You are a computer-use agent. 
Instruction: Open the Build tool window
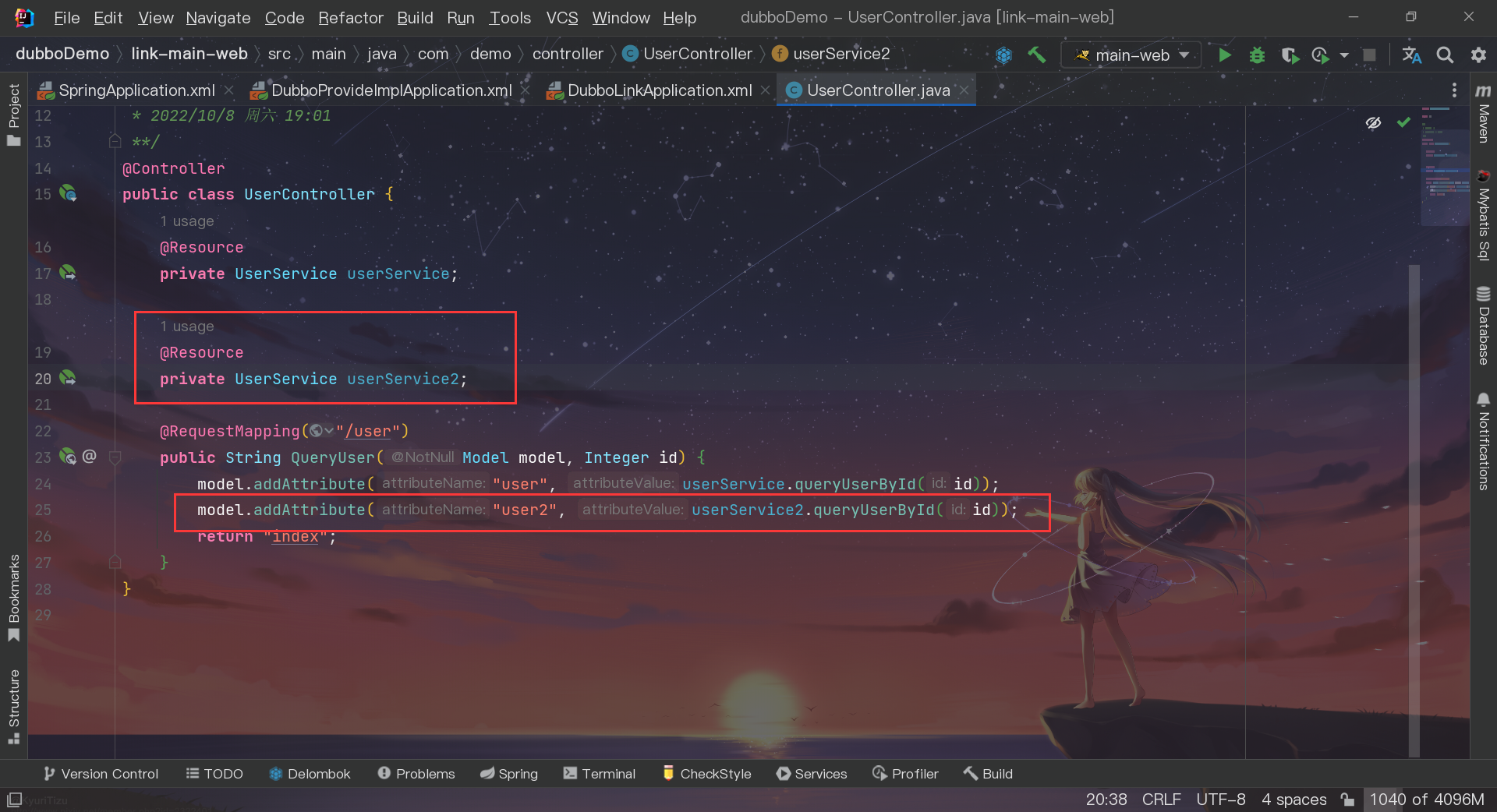coord(988,774)
